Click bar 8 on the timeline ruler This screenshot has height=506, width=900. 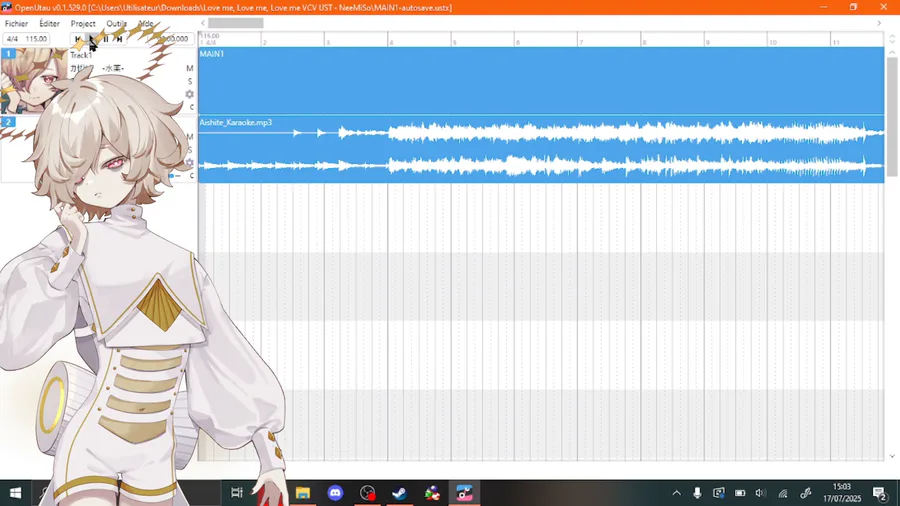[644, 42]
